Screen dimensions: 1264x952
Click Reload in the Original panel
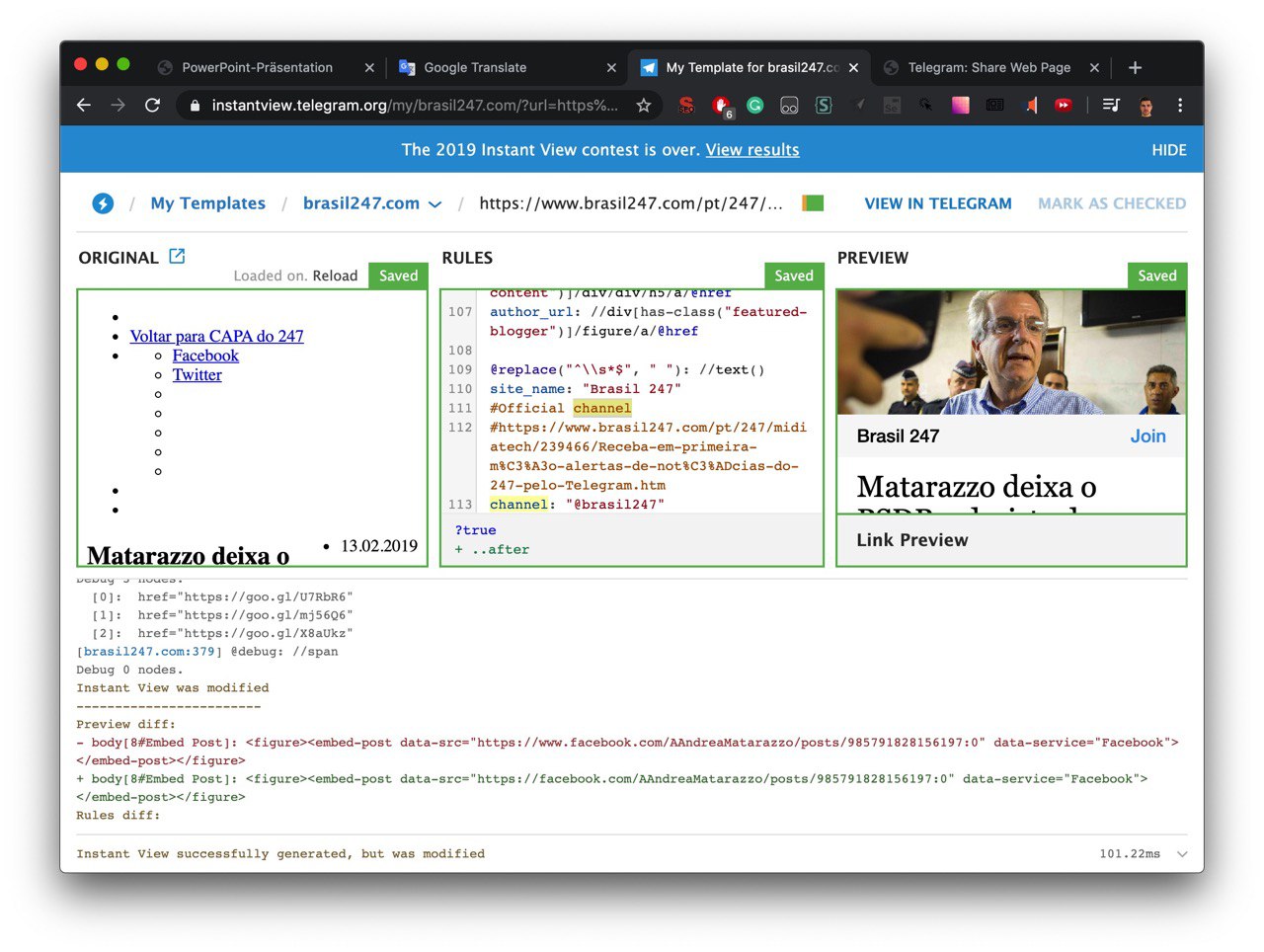[335, 276]
